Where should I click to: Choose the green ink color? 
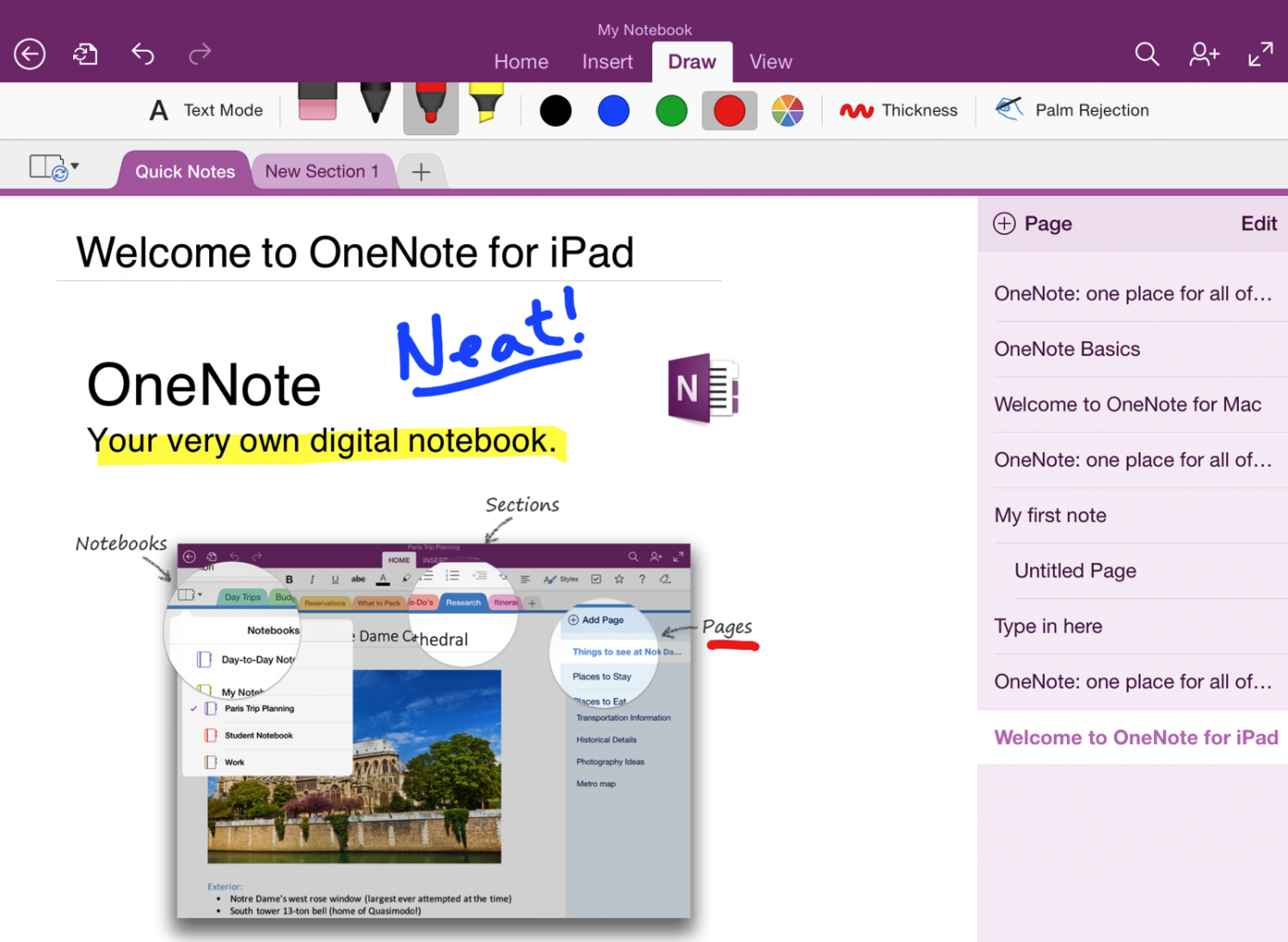672,111
